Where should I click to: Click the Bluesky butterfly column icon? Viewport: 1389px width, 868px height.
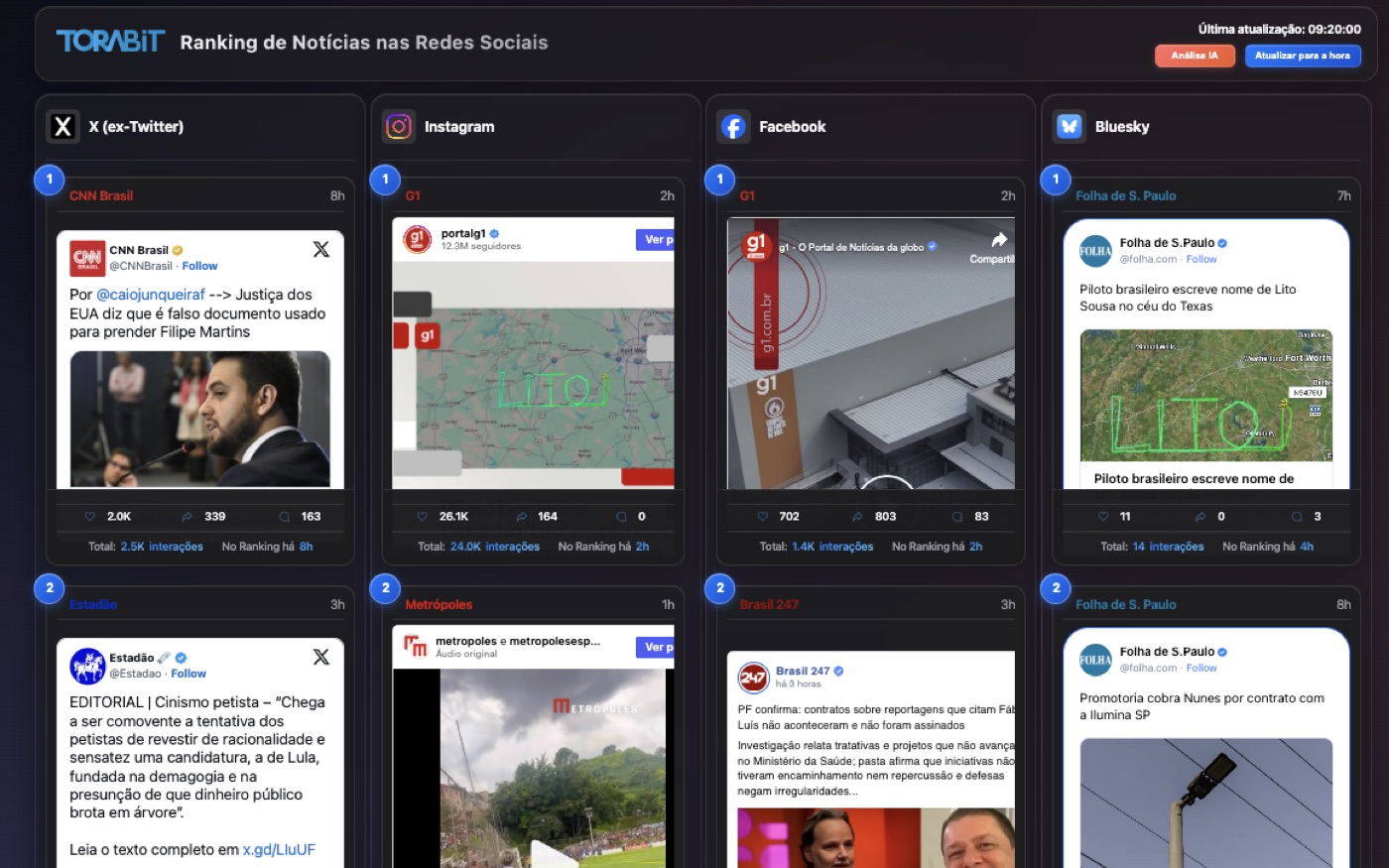click(x=1069, y=126)
